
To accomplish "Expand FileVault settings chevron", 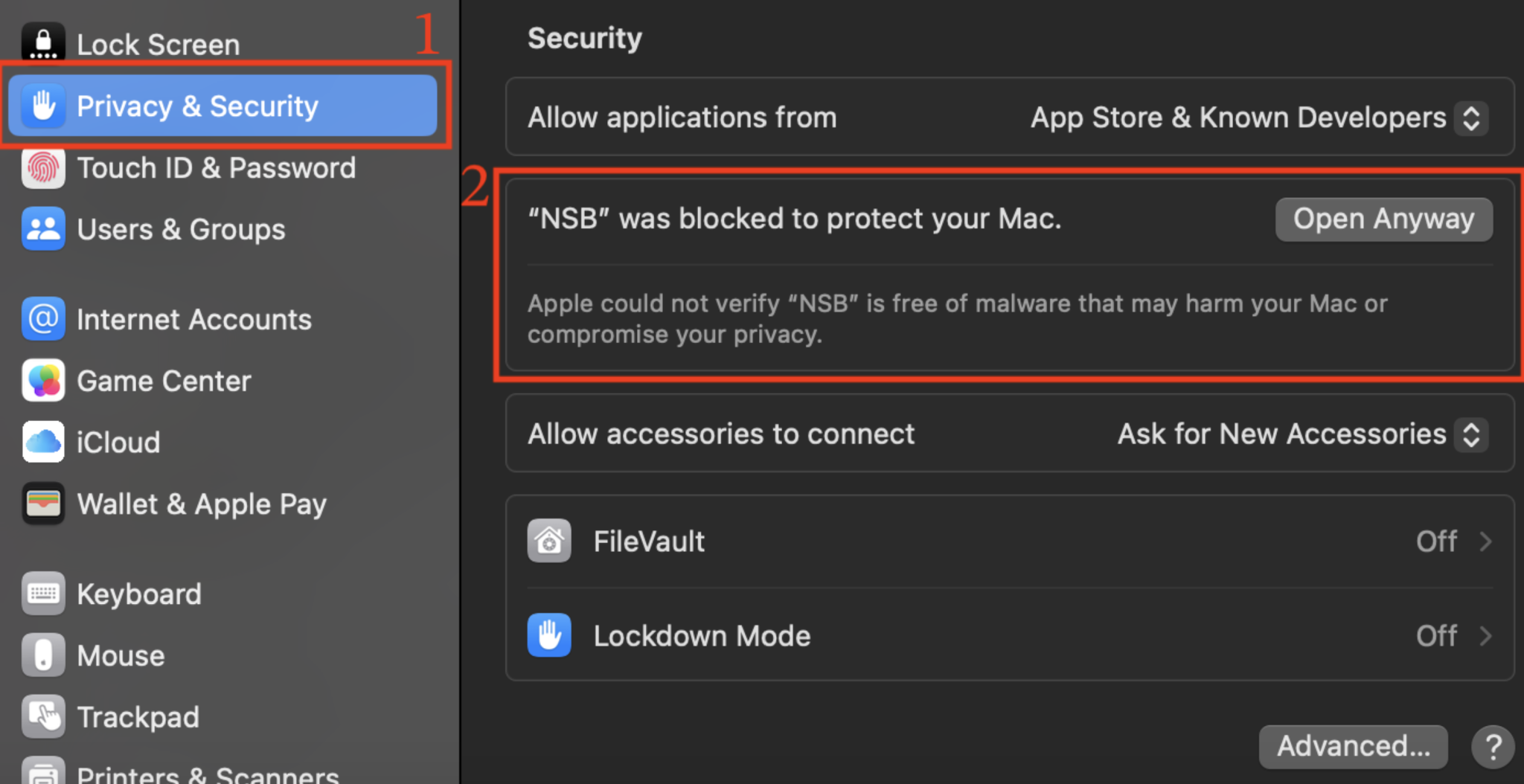I will tap(1485, 542).
